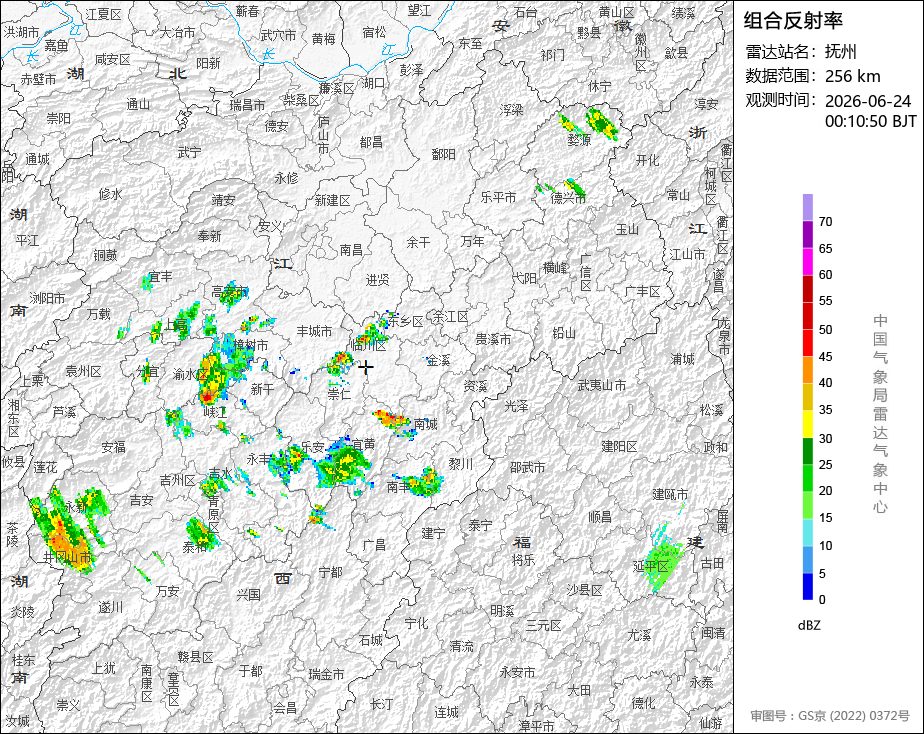This screenshot has width=924, height=734.
Task: Click the 樟树市 map label
Action: [x=250, y=345]
